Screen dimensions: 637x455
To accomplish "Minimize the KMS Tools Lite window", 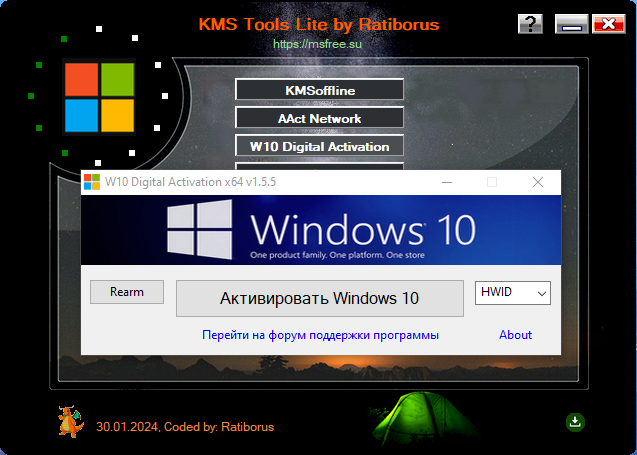I will [x=571, y=24].
